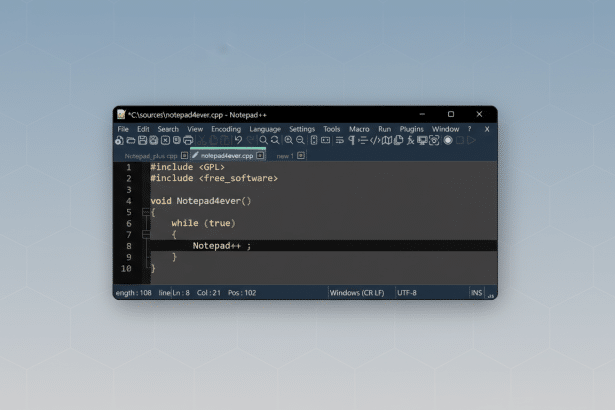
Task: Collapse the fold marker on line 7
Action: (146, 235)
